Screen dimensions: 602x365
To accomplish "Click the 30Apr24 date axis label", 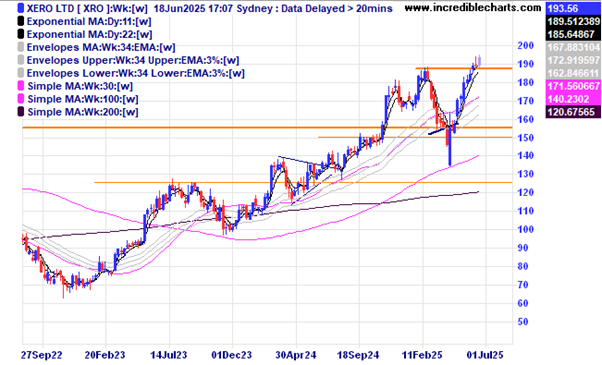I will pyautogui.click(x=295, y=355).
